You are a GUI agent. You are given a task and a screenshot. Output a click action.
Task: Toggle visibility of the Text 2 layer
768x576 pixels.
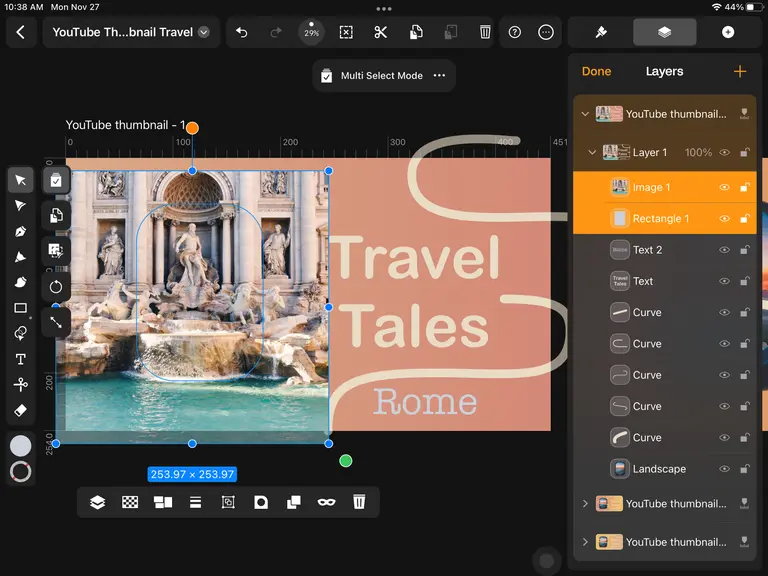click(724, 250)
